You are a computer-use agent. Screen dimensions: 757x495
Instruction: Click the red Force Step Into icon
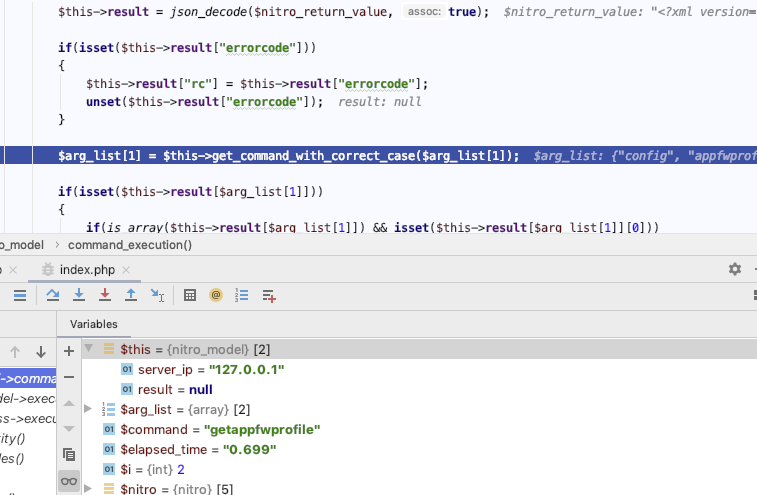click(105, 295)
